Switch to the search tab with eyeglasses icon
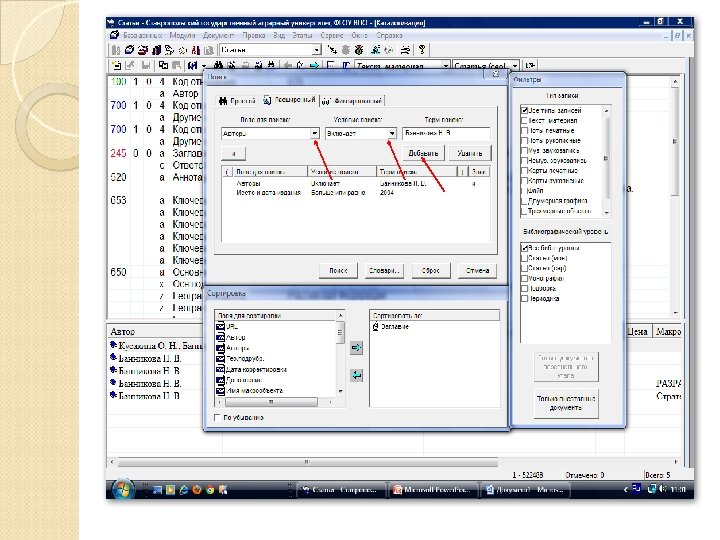 pos(352,101)
